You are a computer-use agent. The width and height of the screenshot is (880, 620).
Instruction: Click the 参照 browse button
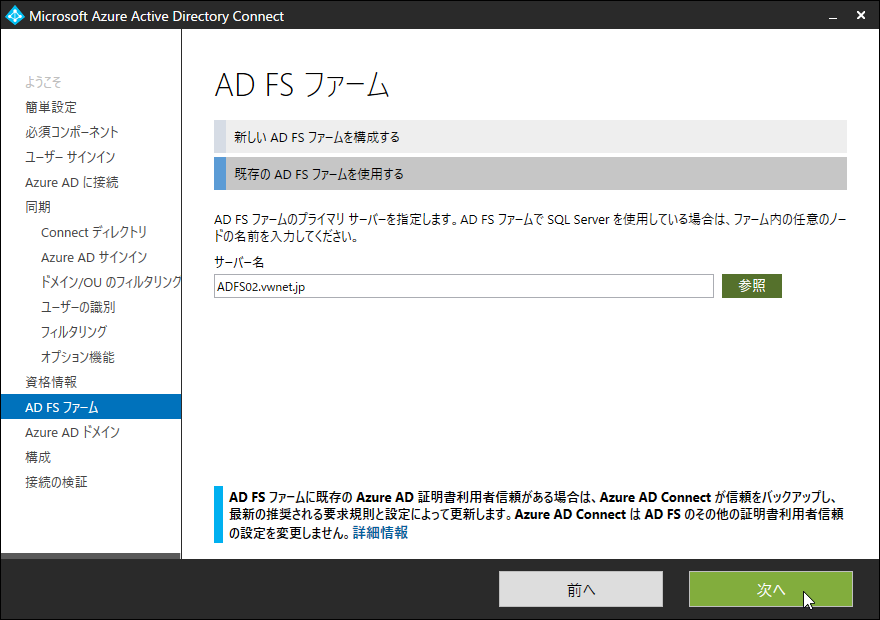tap(751, 286)
